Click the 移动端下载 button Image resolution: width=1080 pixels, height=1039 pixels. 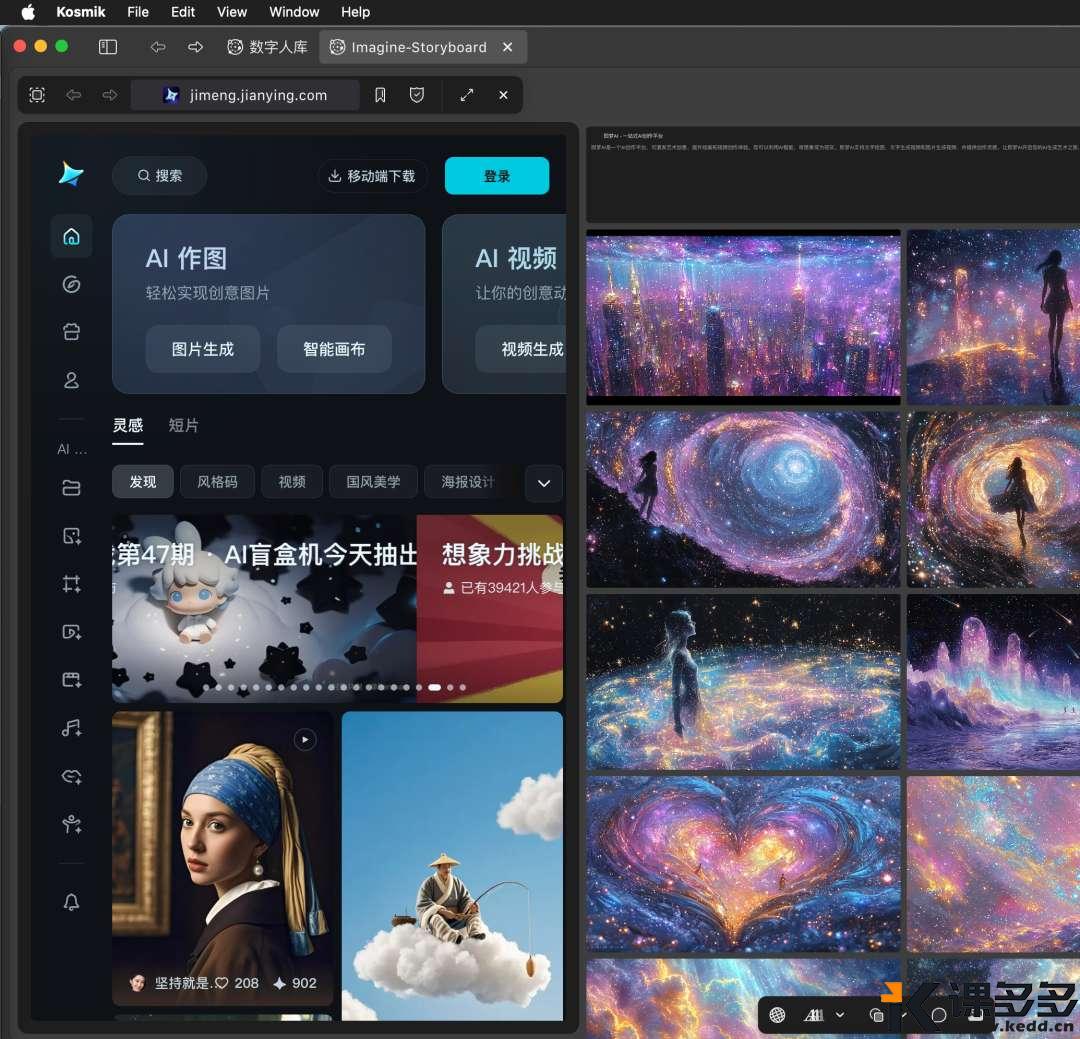[372, 176]
